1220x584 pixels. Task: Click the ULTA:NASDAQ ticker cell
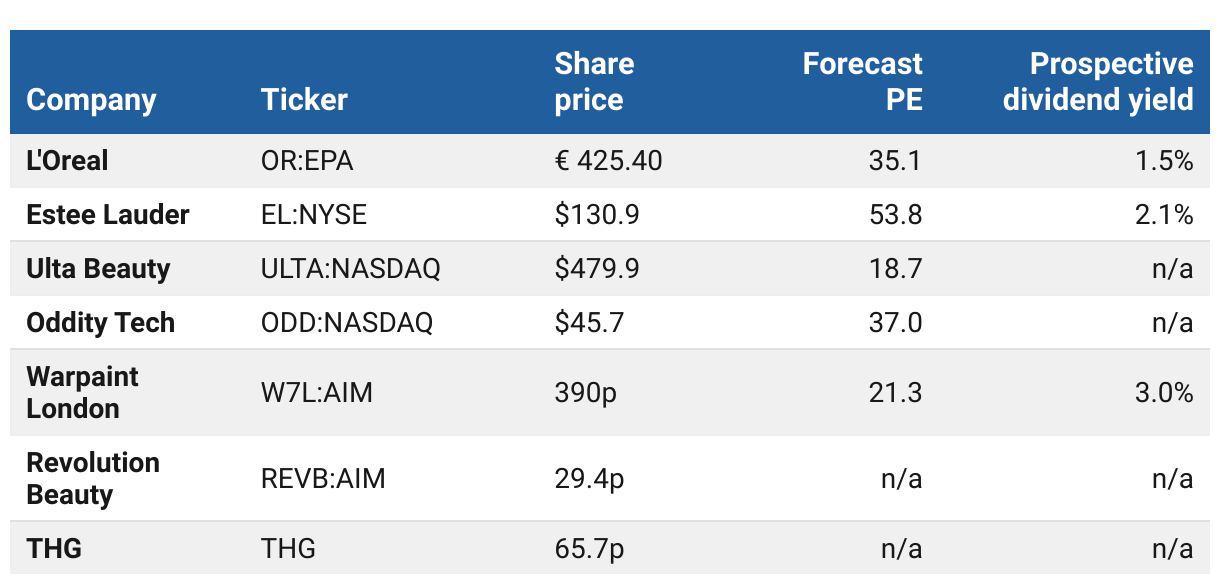[350, 268]
